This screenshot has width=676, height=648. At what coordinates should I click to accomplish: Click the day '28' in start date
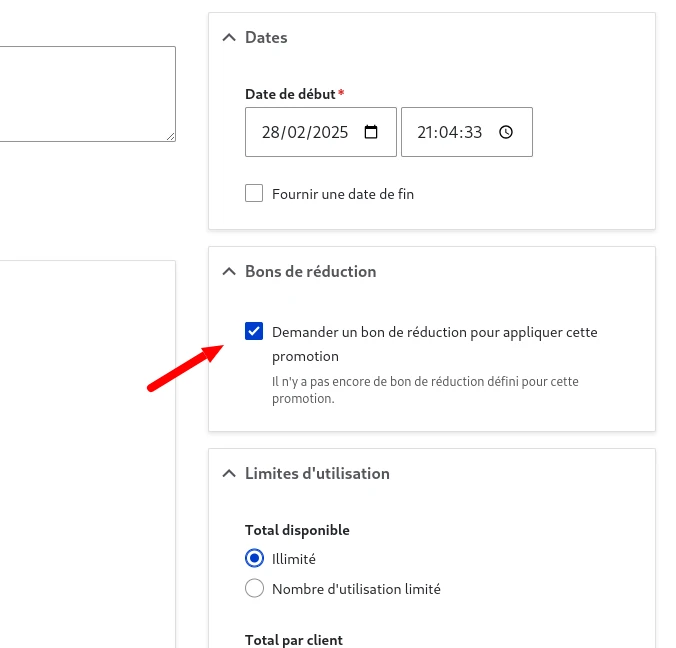tap(270, 132)
